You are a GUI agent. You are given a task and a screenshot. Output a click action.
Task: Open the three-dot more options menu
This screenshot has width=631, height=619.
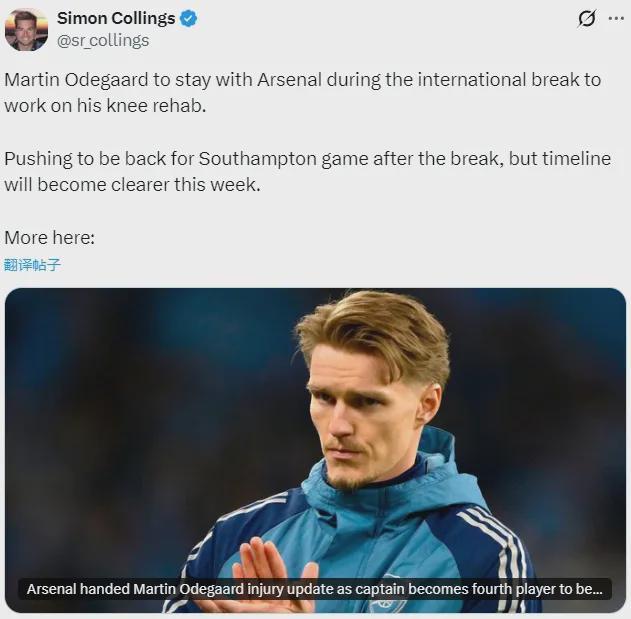[x=614, y=18]
